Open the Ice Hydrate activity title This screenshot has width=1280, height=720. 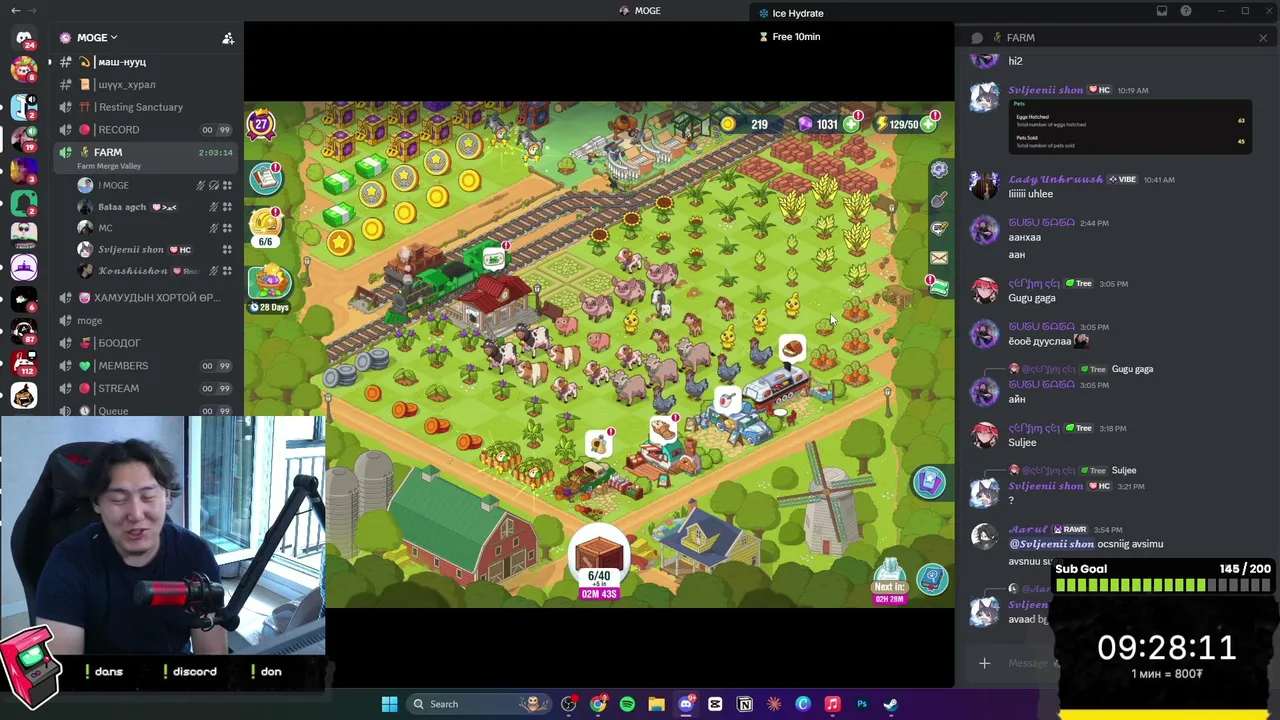[798, 13]
